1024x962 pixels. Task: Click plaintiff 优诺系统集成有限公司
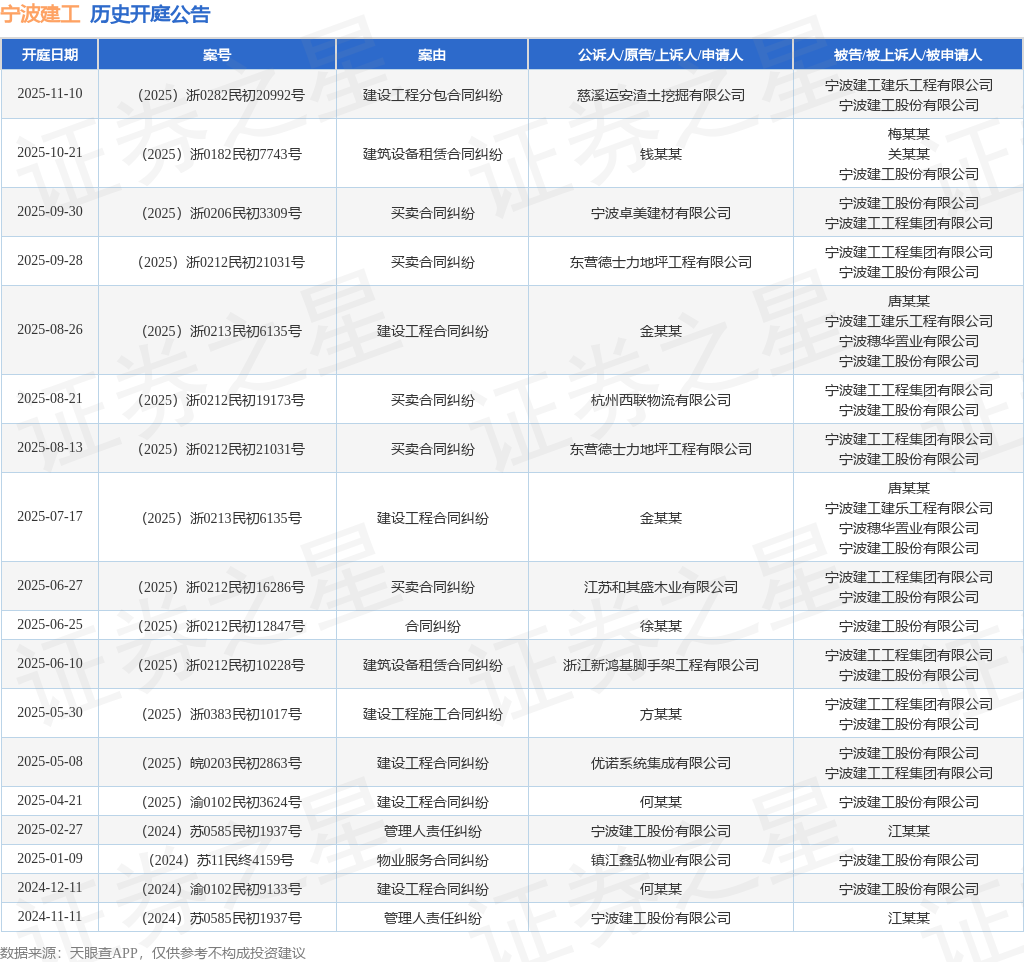coord(661,763)
